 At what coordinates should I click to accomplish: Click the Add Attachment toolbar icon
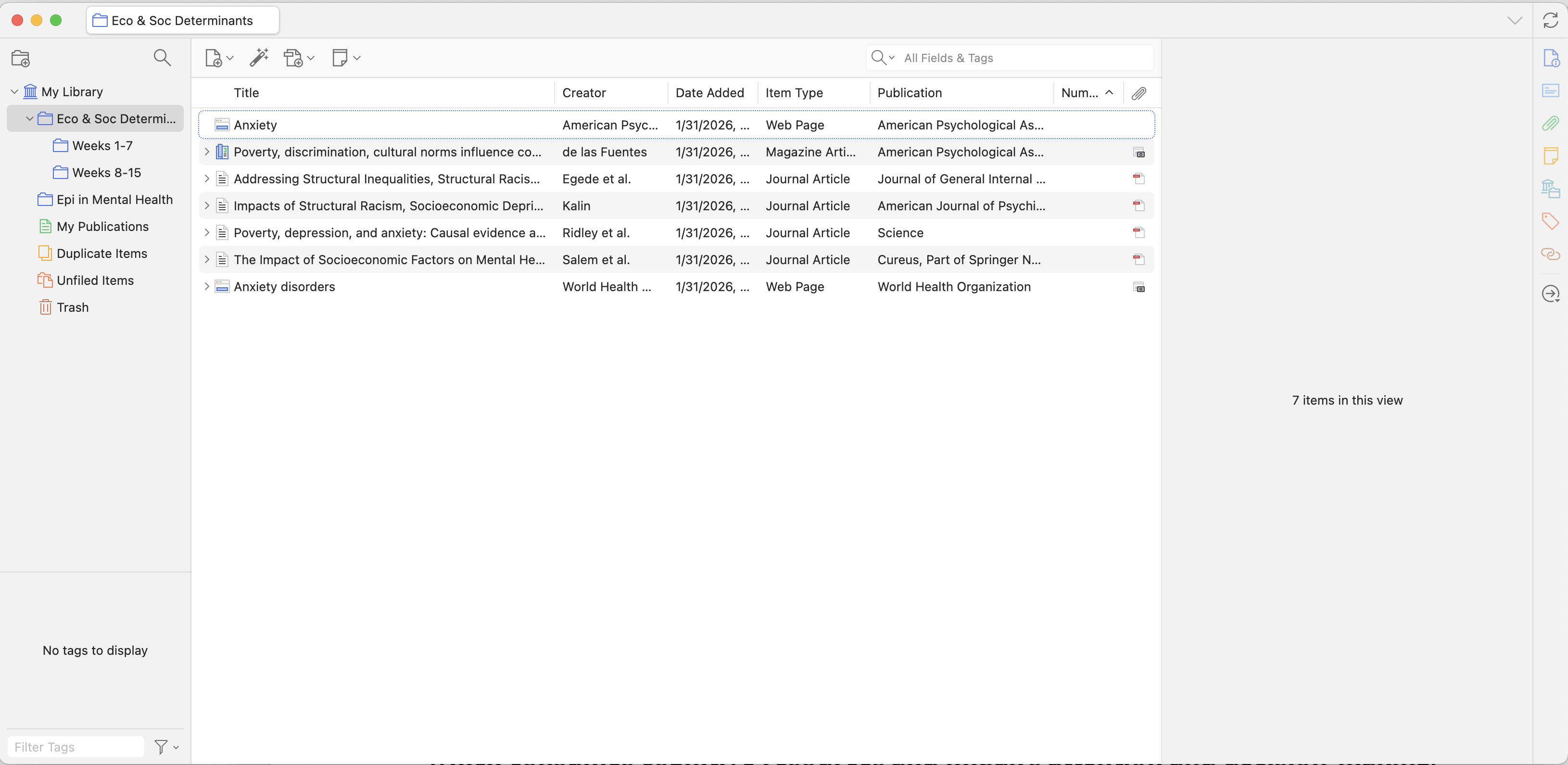(x=298, y=58)
